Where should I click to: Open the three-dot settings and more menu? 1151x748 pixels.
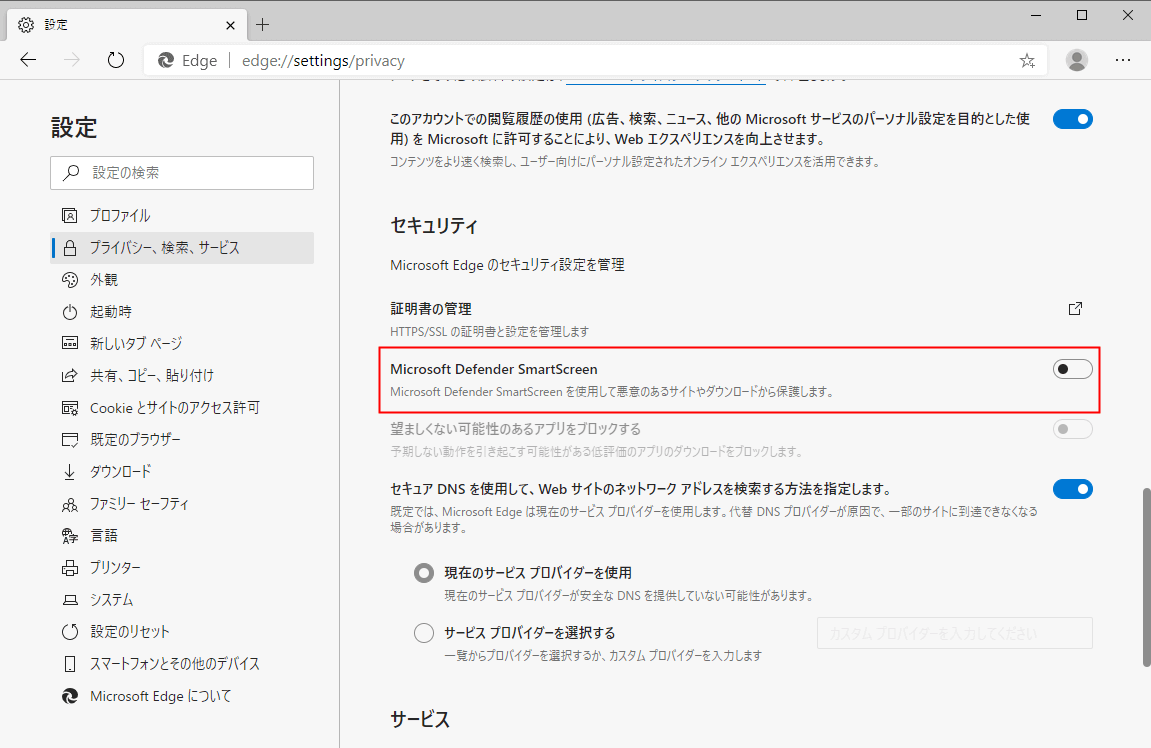tap(1123, 60)
